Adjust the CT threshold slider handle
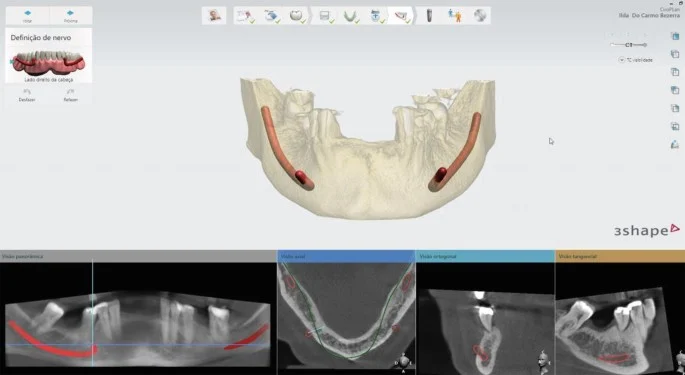The height and width of the screenshot is (375, 685). tap(630, 45)
